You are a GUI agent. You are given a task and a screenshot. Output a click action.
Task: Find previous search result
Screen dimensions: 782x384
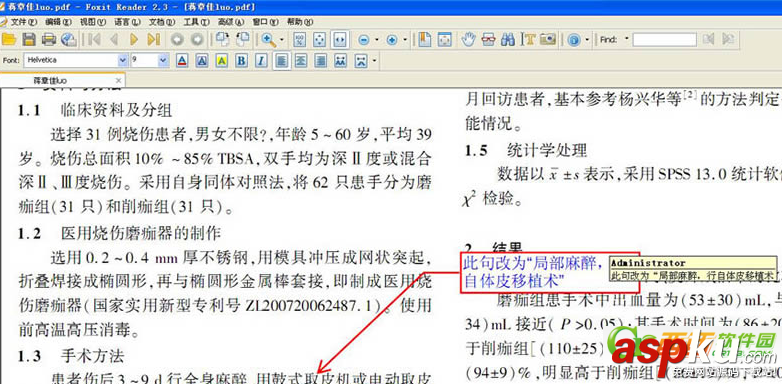click(x=709, y=39)
